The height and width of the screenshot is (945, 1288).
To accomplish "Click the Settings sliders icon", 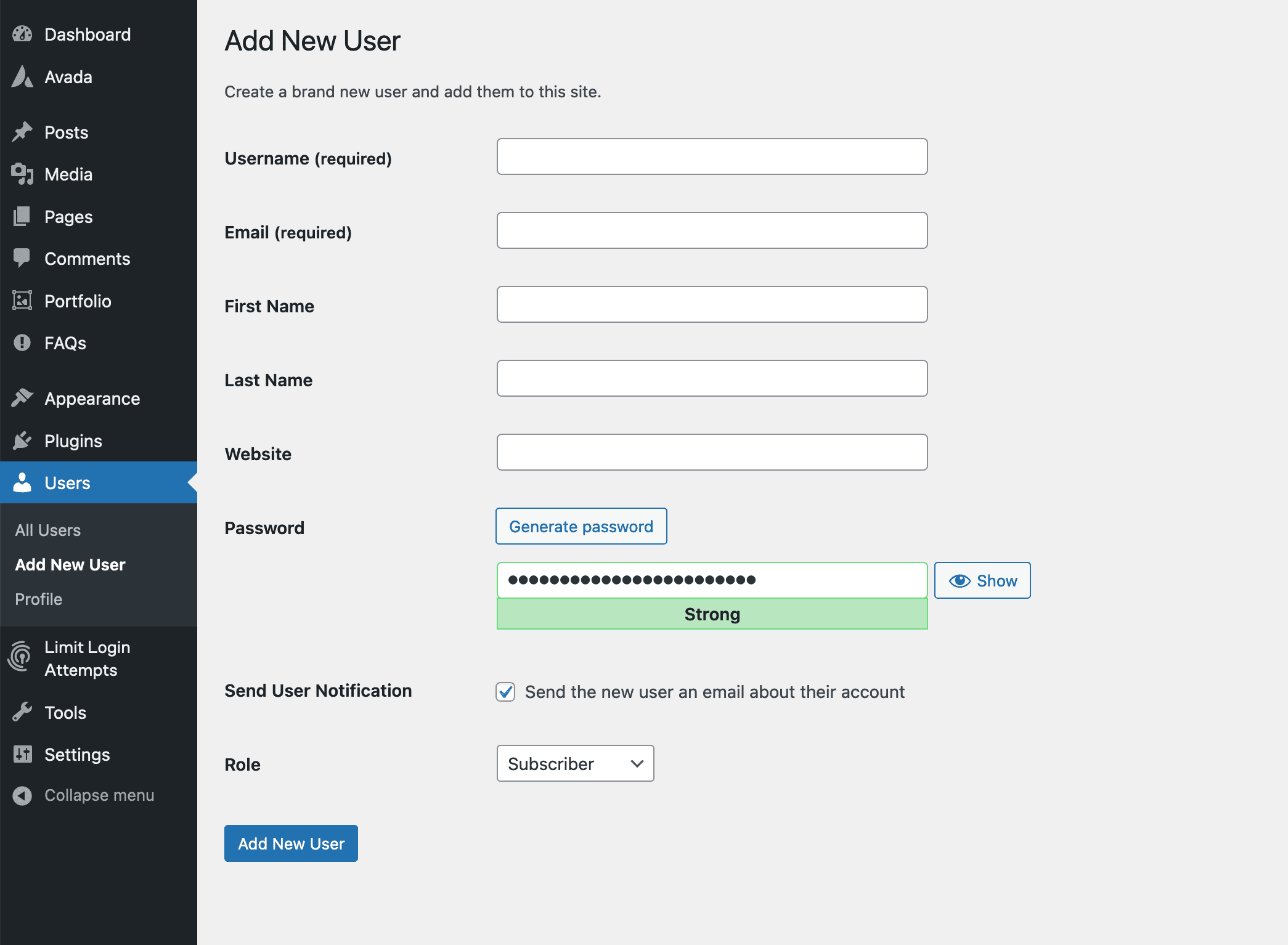I will point(22,754).
